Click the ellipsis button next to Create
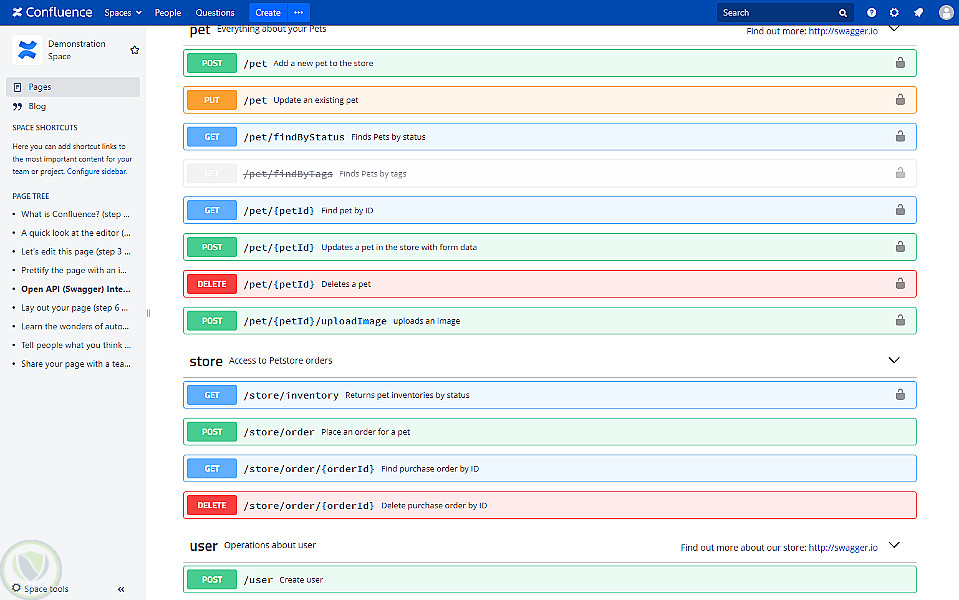This screenshot has height=600, width=959. [x=298, y=12]
